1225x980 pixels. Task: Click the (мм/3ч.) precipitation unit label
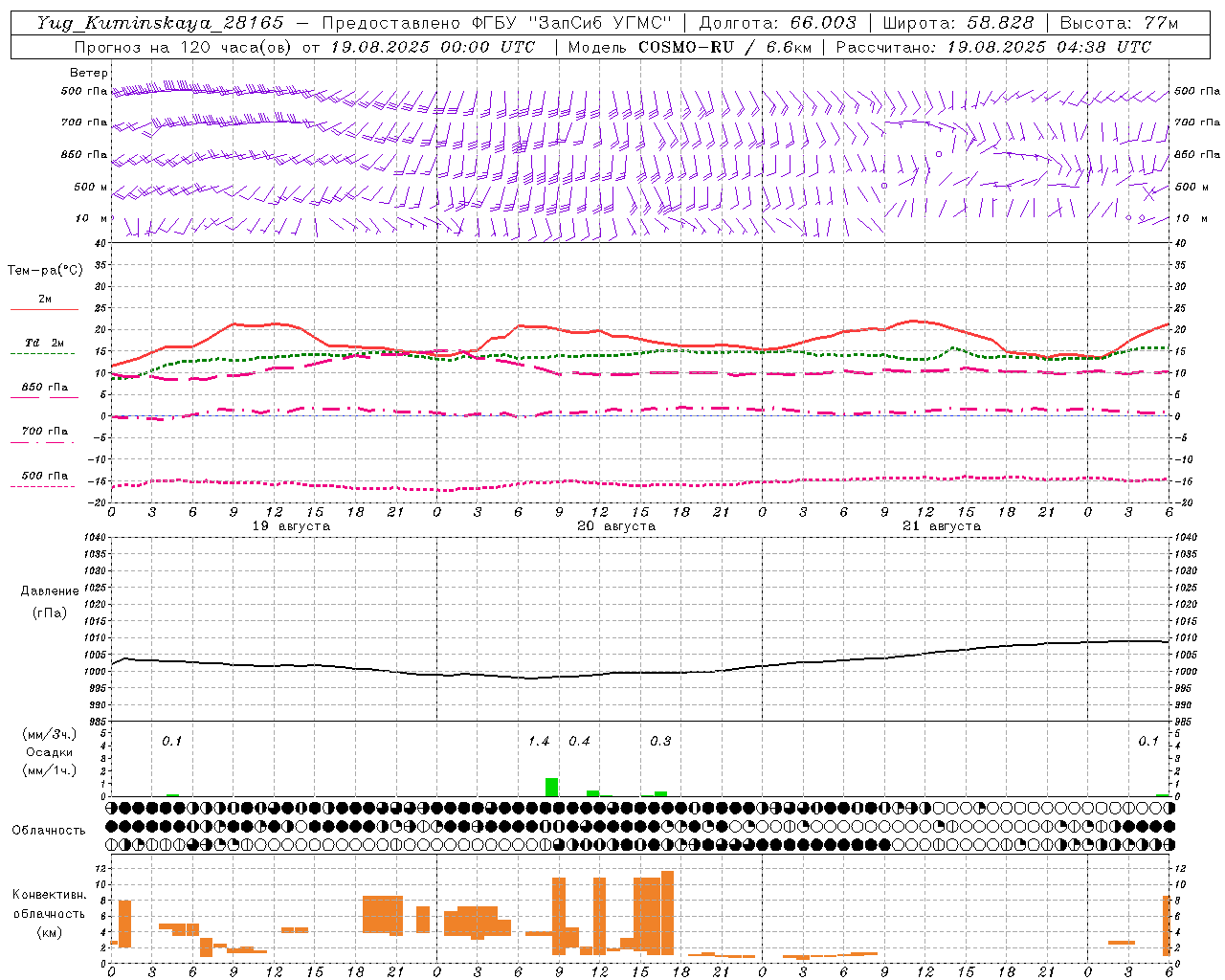(x=49, y=734)
